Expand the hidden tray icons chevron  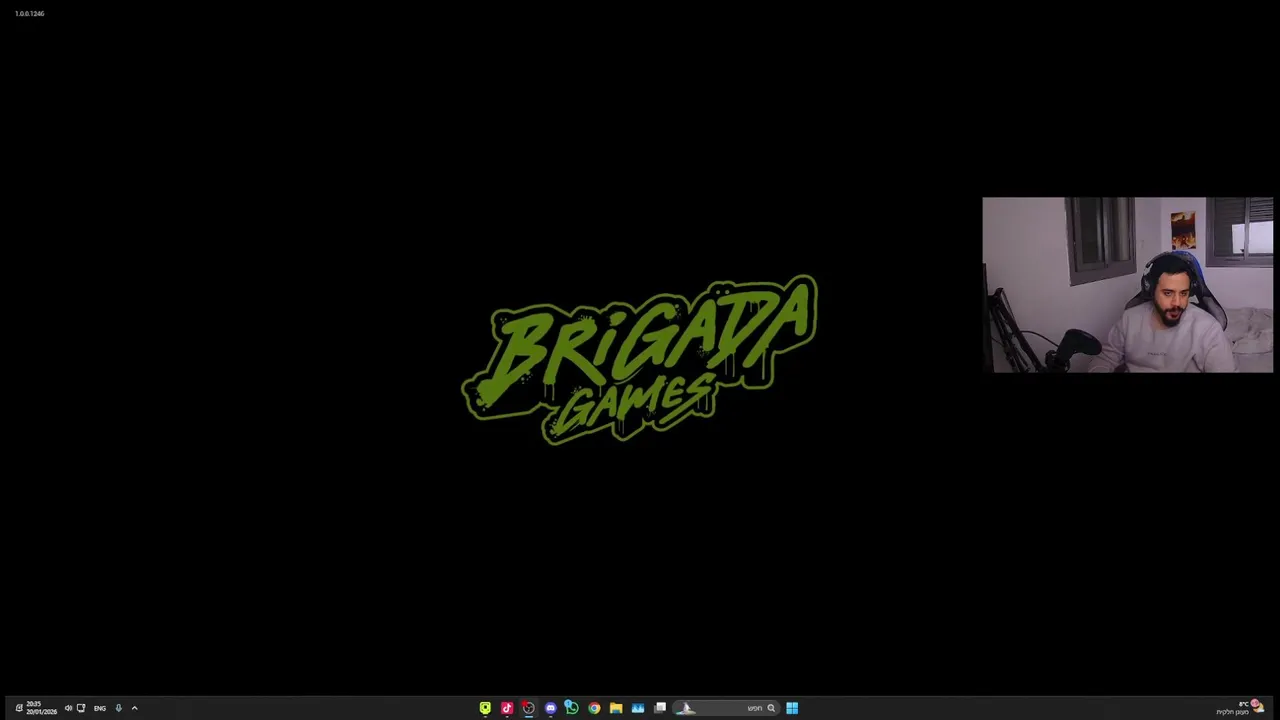pos(134,708)
